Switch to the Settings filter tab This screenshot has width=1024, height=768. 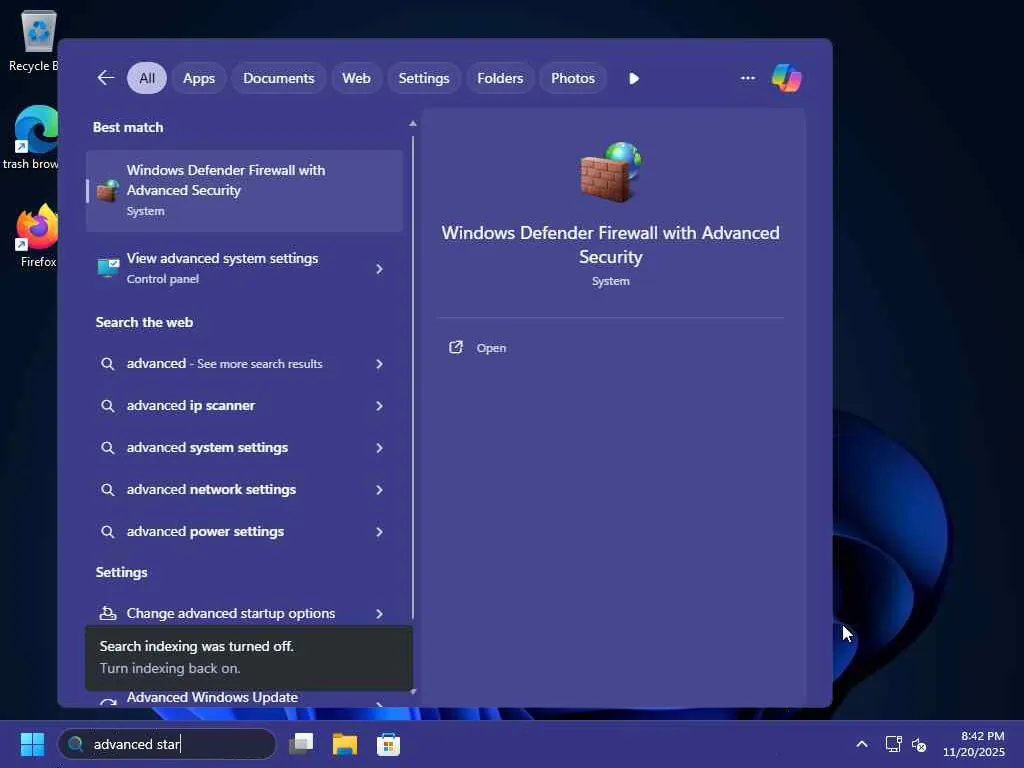tap(424, 78)
